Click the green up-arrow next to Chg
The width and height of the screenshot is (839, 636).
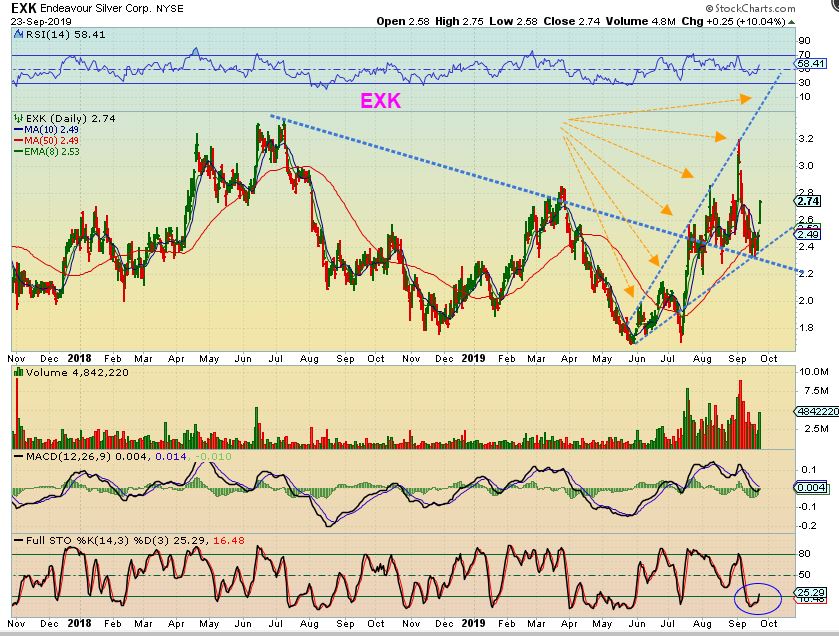click(x=791, y=22)
